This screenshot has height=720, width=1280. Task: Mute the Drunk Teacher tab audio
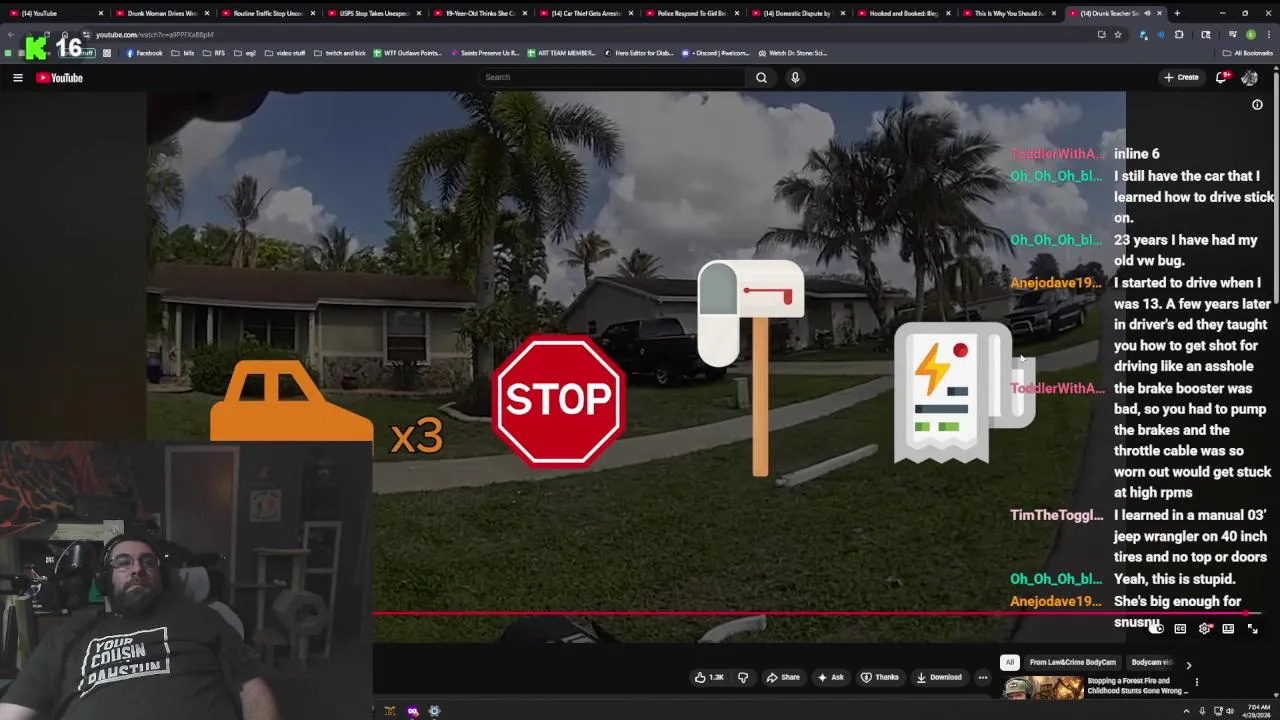coord(1147,13)
